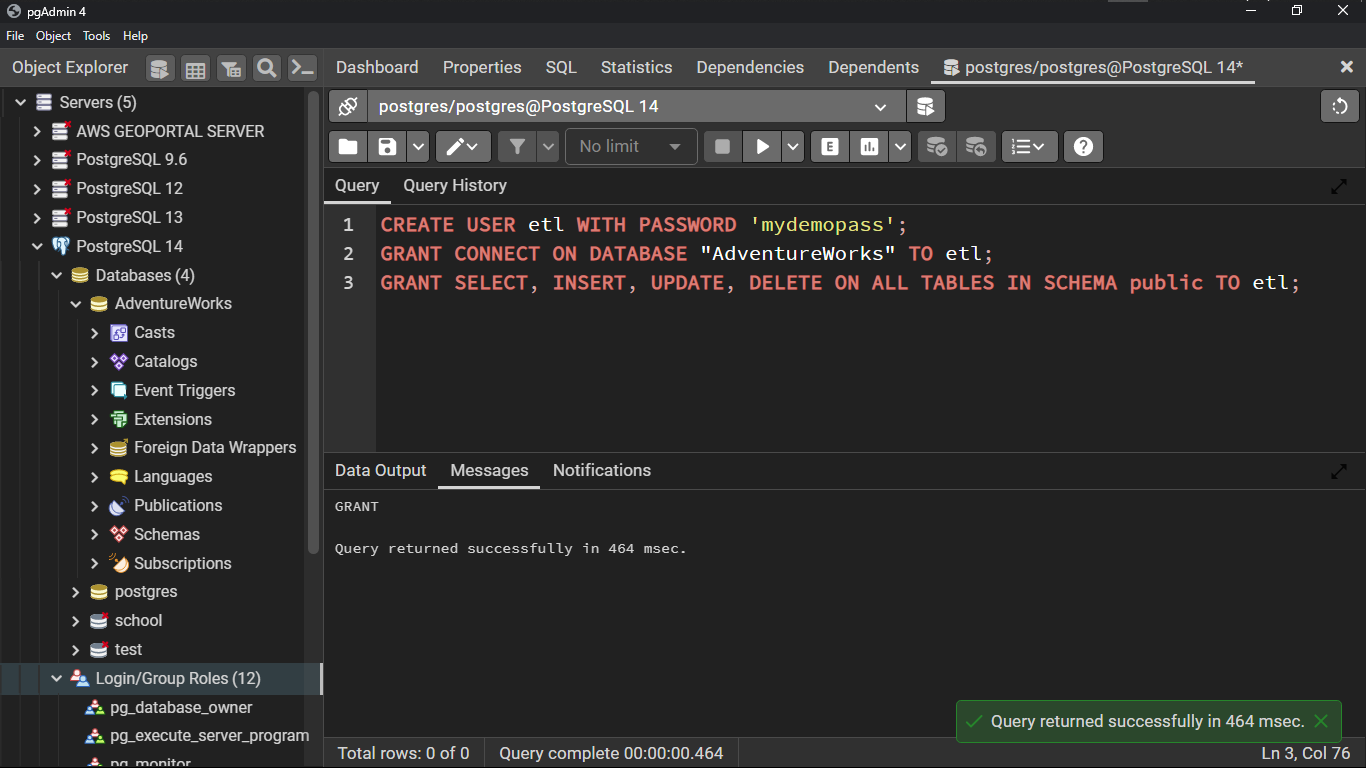Close the query tool tab panel
1366x768 pixels.
[x=1346, y=67]
